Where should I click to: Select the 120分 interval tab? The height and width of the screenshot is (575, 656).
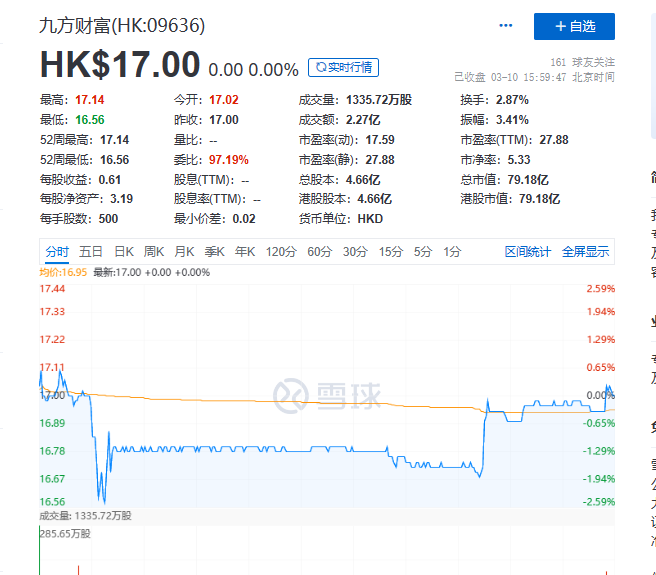tap(281, 252)
